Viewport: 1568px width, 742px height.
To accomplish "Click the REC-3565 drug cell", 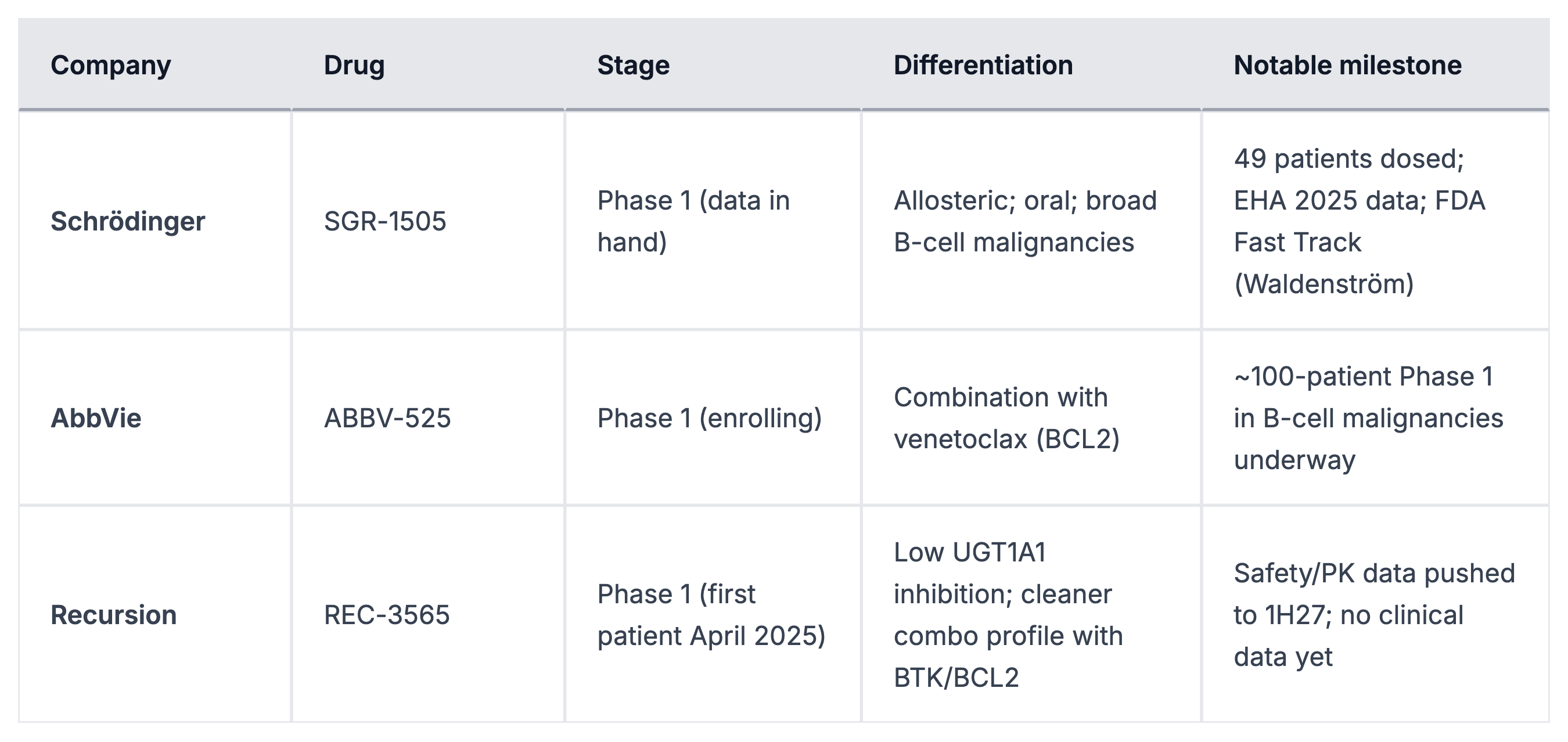I will (x=387, y=615).
